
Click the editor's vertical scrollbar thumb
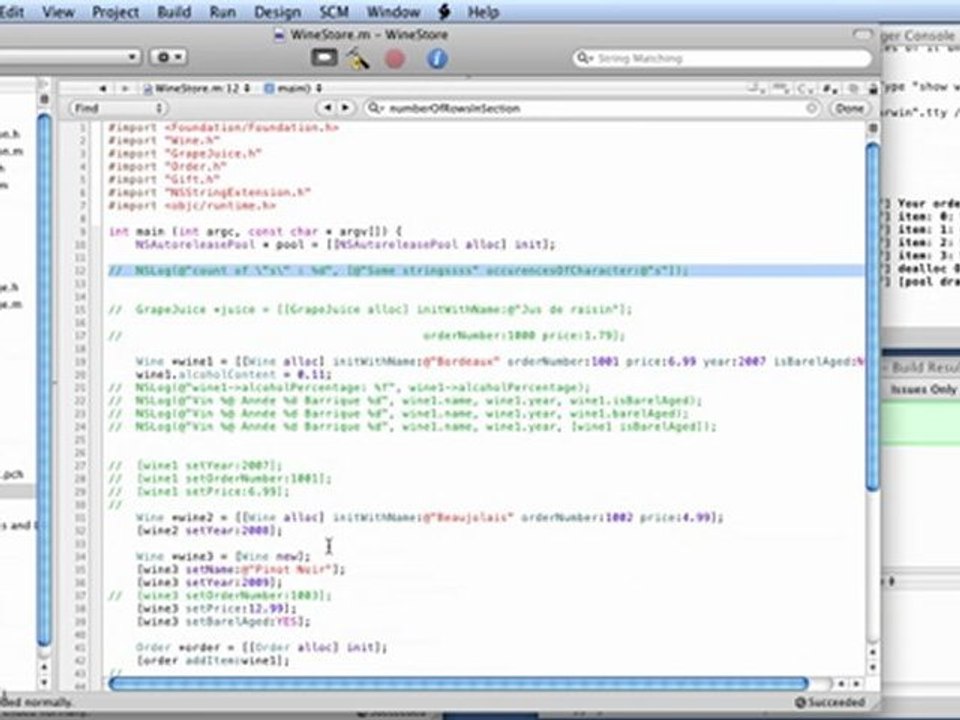point(873,315)
